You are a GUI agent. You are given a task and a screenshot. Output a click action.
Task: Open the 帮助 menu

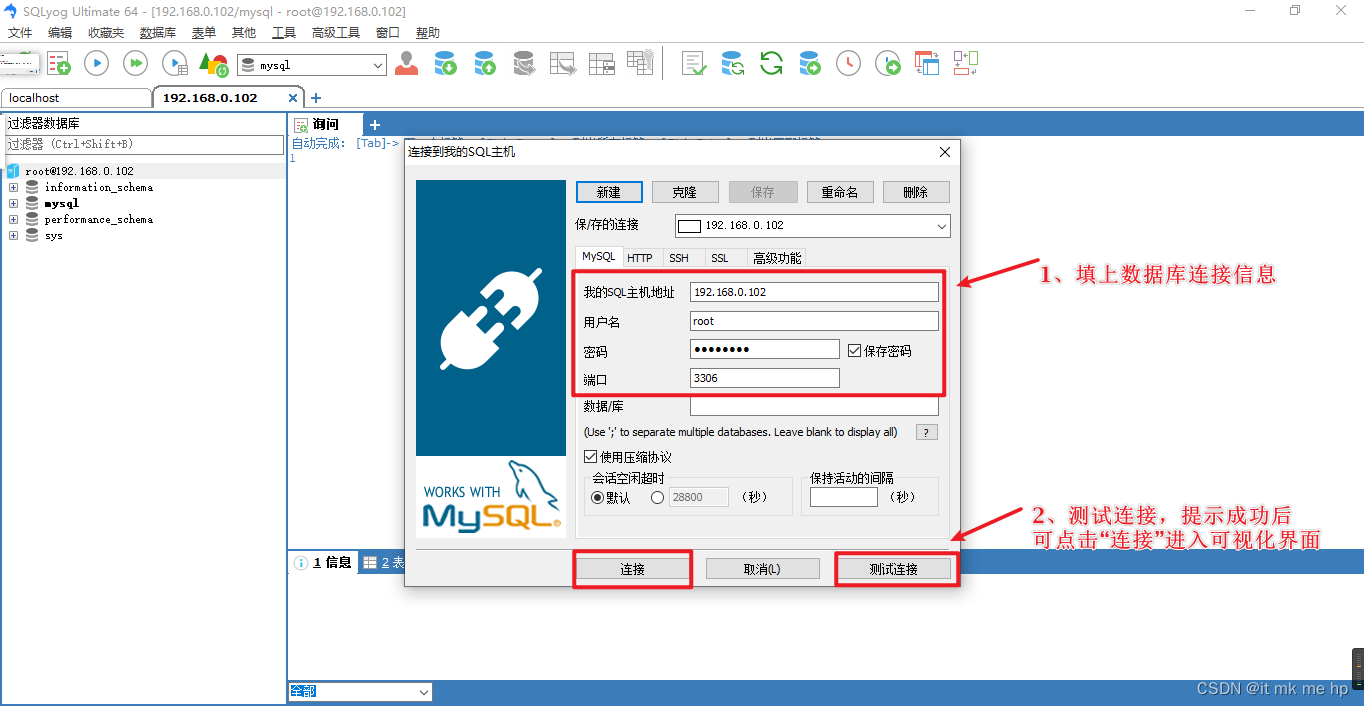427,33
